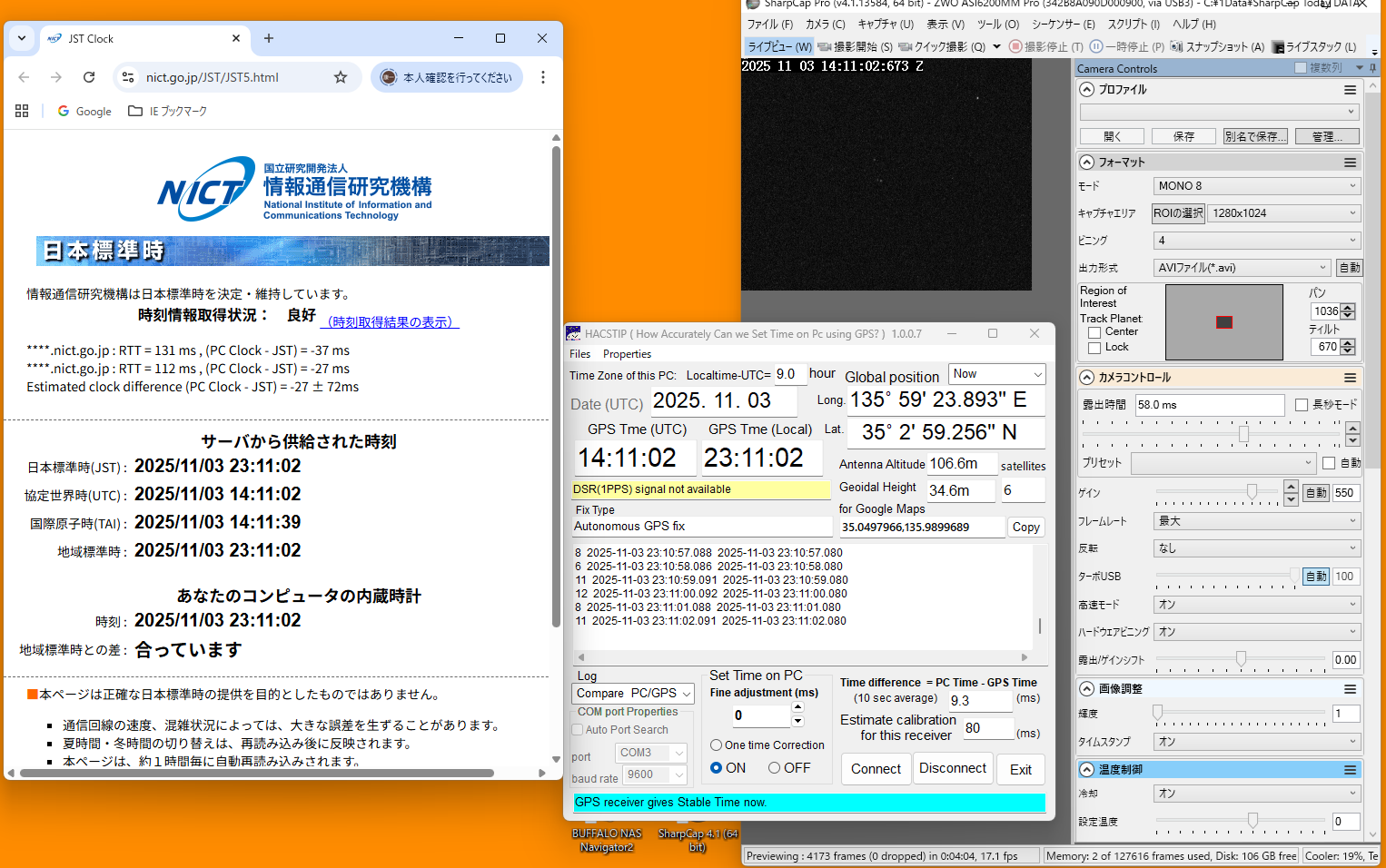
Task: Open Chrome's three-dot menu
Action: coord(543,77)
